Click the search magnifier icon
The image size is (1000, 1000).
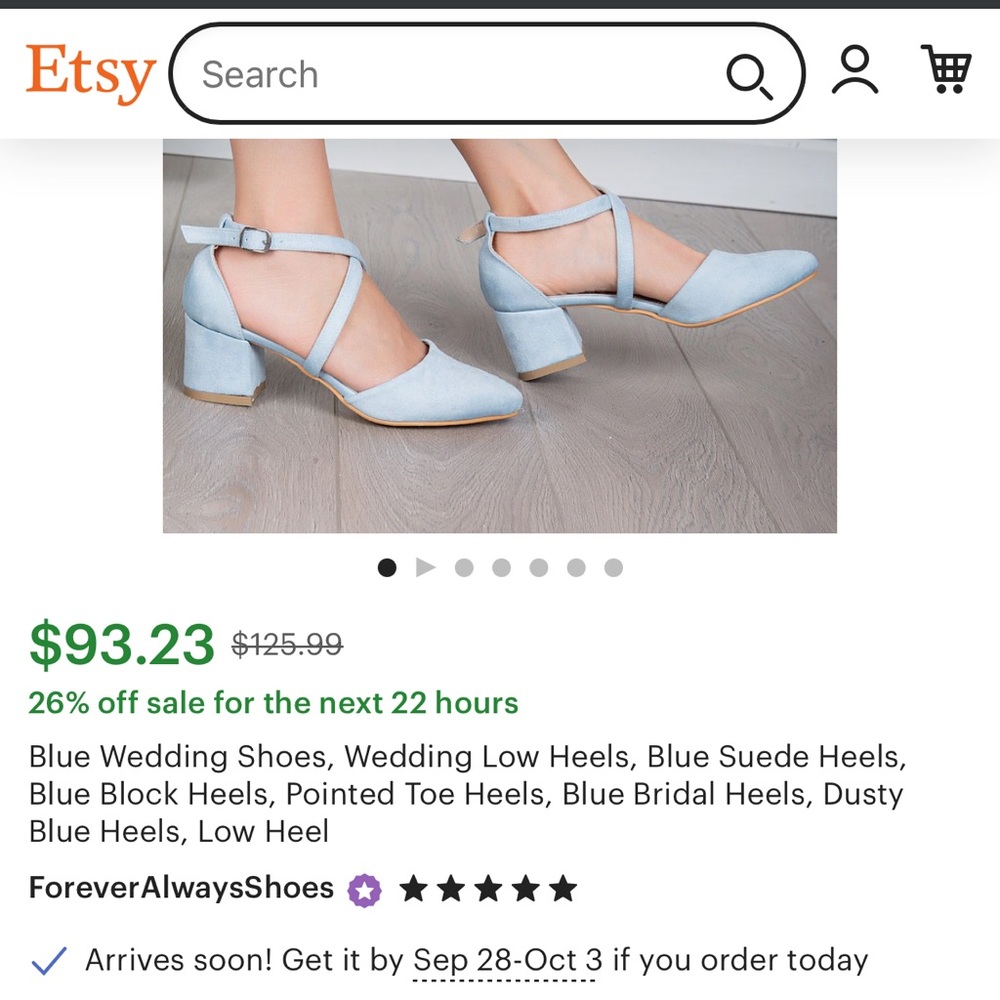coord(752,75)
